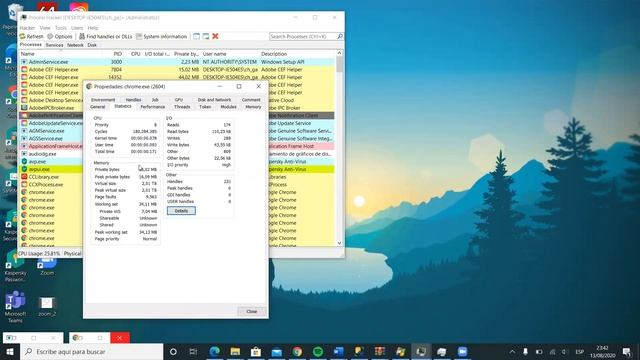Open the Microsoft Teams desktop icon
The image size is (640, 360).
(15, 306)
